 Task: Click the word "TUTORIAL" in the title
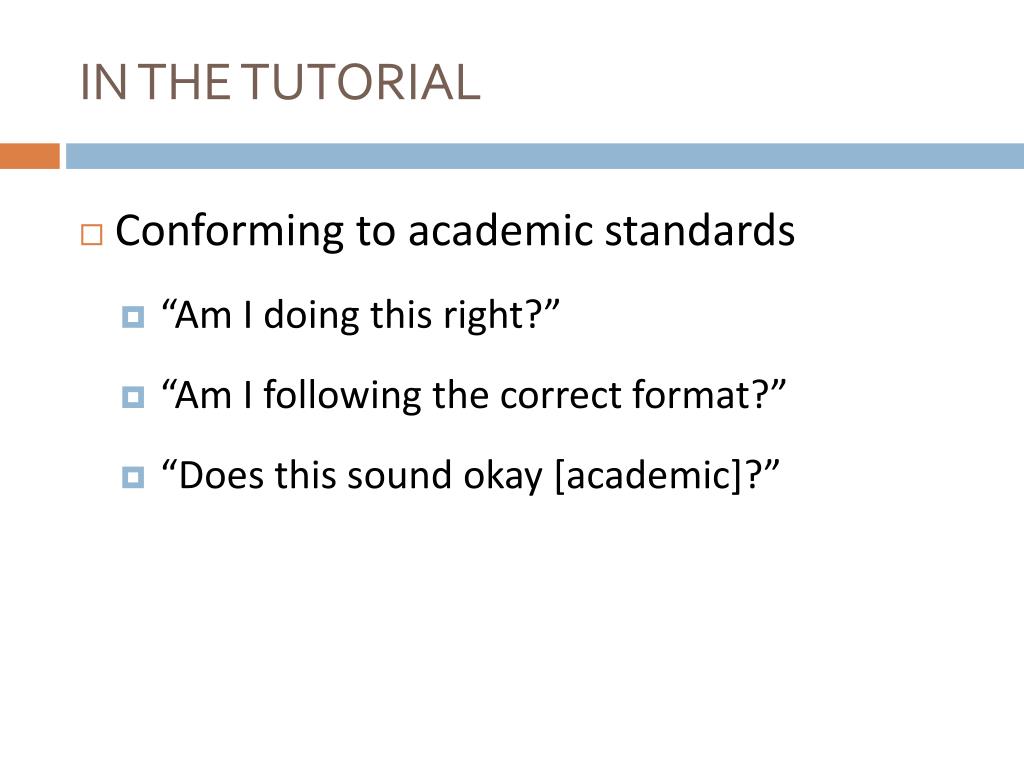coord(362,82)
